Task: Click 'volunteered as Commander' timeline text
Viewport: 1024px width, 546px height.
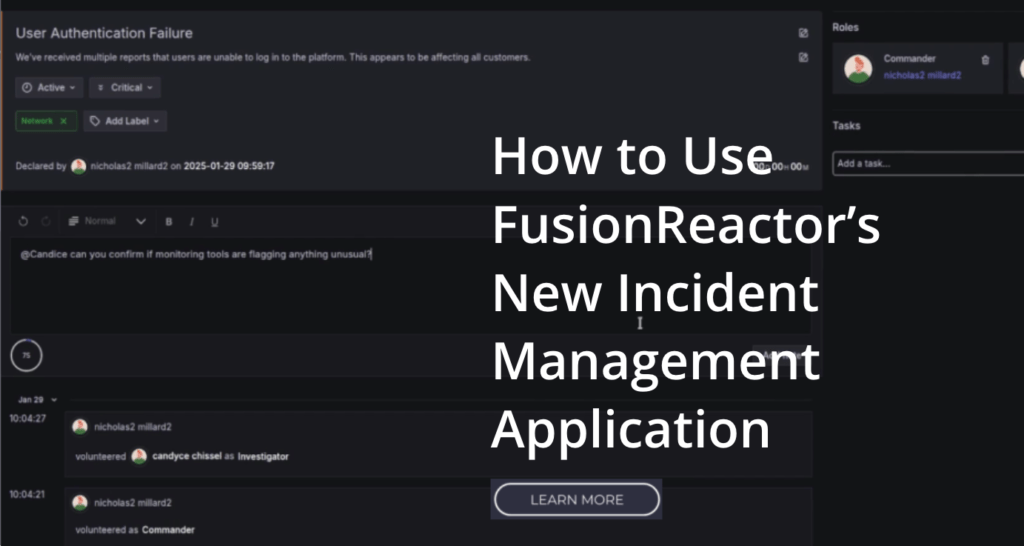Action: (x=135, y=530)
